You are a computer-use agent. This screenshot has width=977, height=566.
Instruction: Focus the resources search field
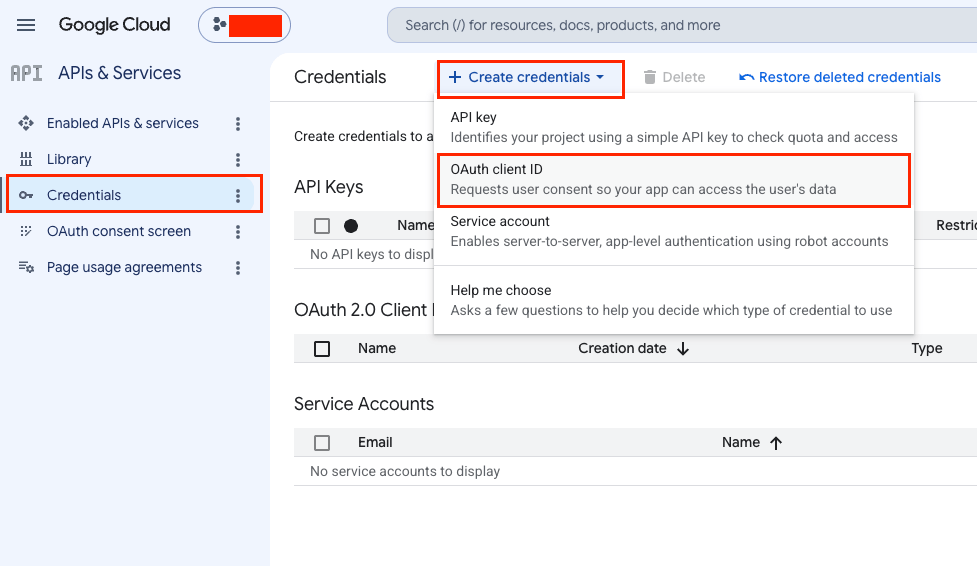[x=682, y=25]
